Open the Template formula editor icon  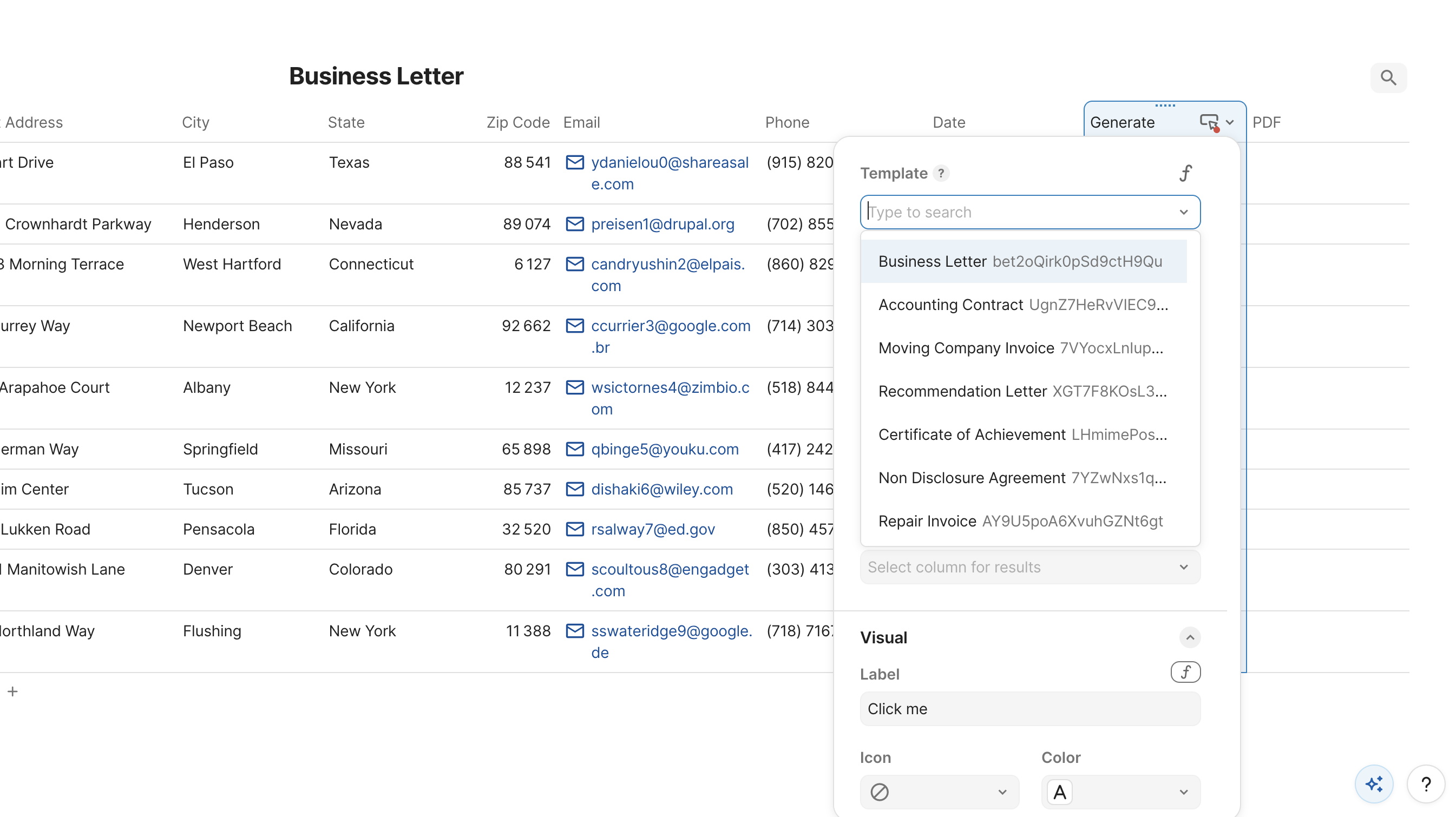pos(1186,173)
